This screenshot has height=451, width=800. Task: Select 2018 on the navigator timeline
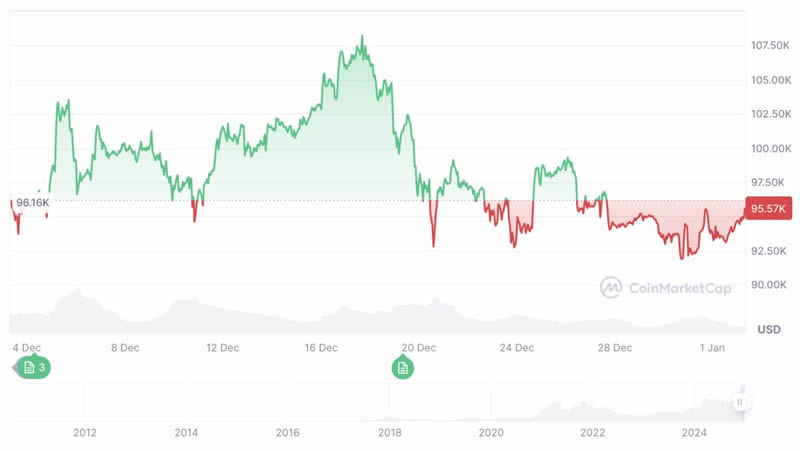click(390, 433)
